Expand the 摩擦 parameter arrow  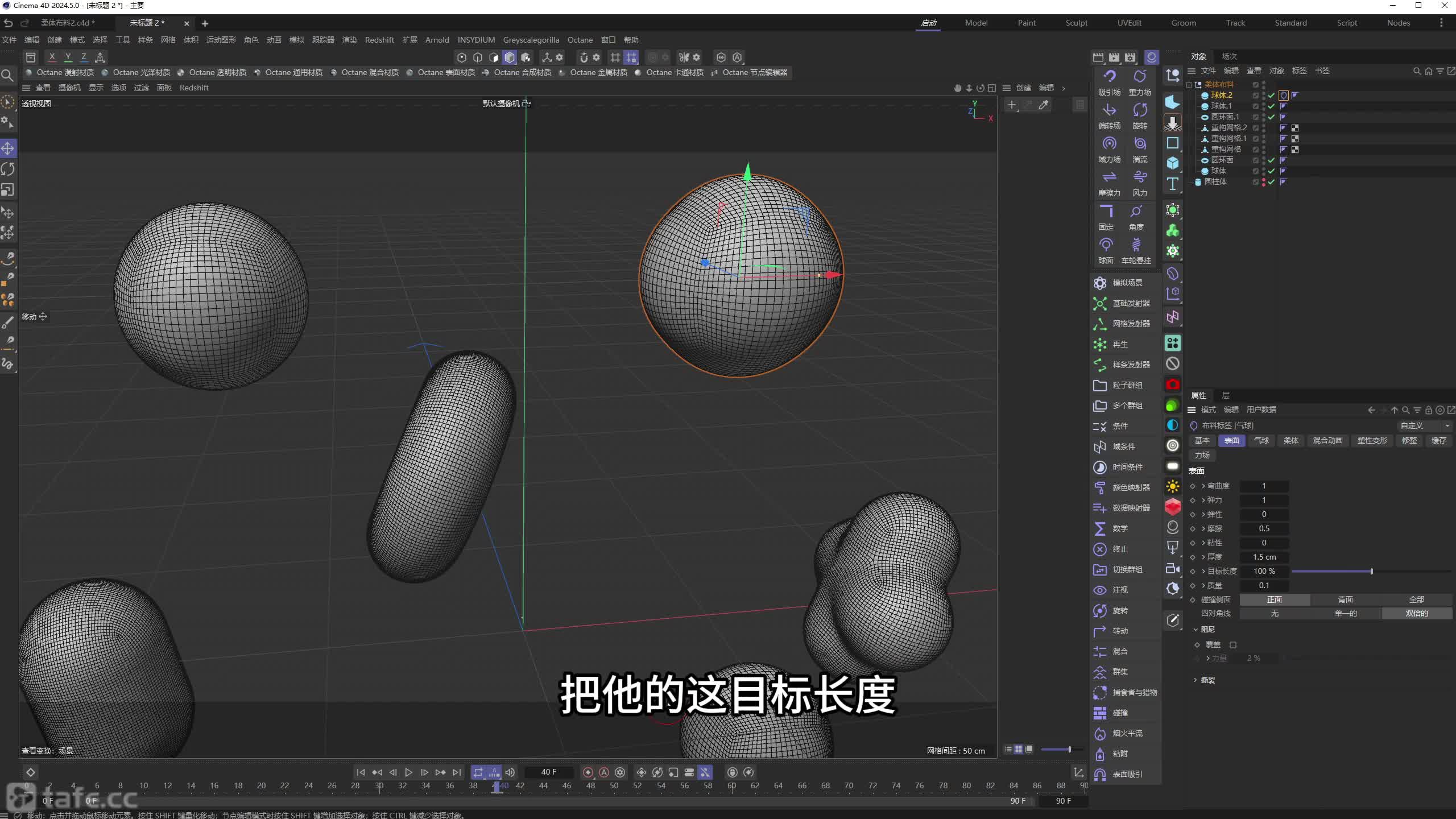(x=1203, y=528)
